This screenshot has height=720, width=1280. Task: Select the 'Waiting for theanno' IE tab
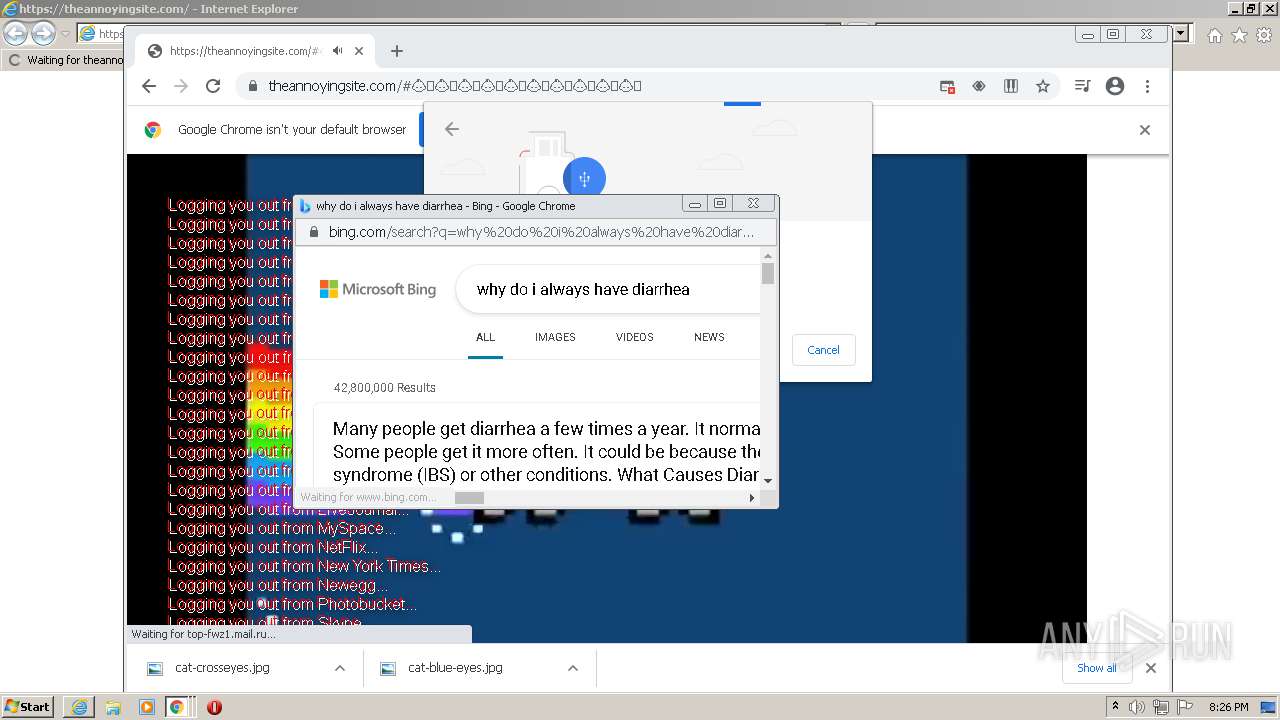pos(65,60)
